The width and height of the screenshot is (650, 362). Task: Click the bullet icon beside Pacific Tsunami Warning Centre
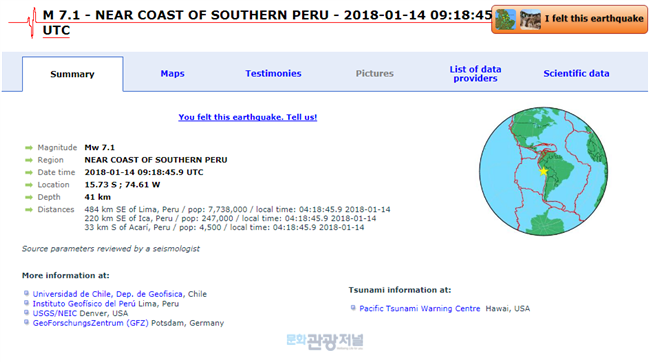click(353, 308)
